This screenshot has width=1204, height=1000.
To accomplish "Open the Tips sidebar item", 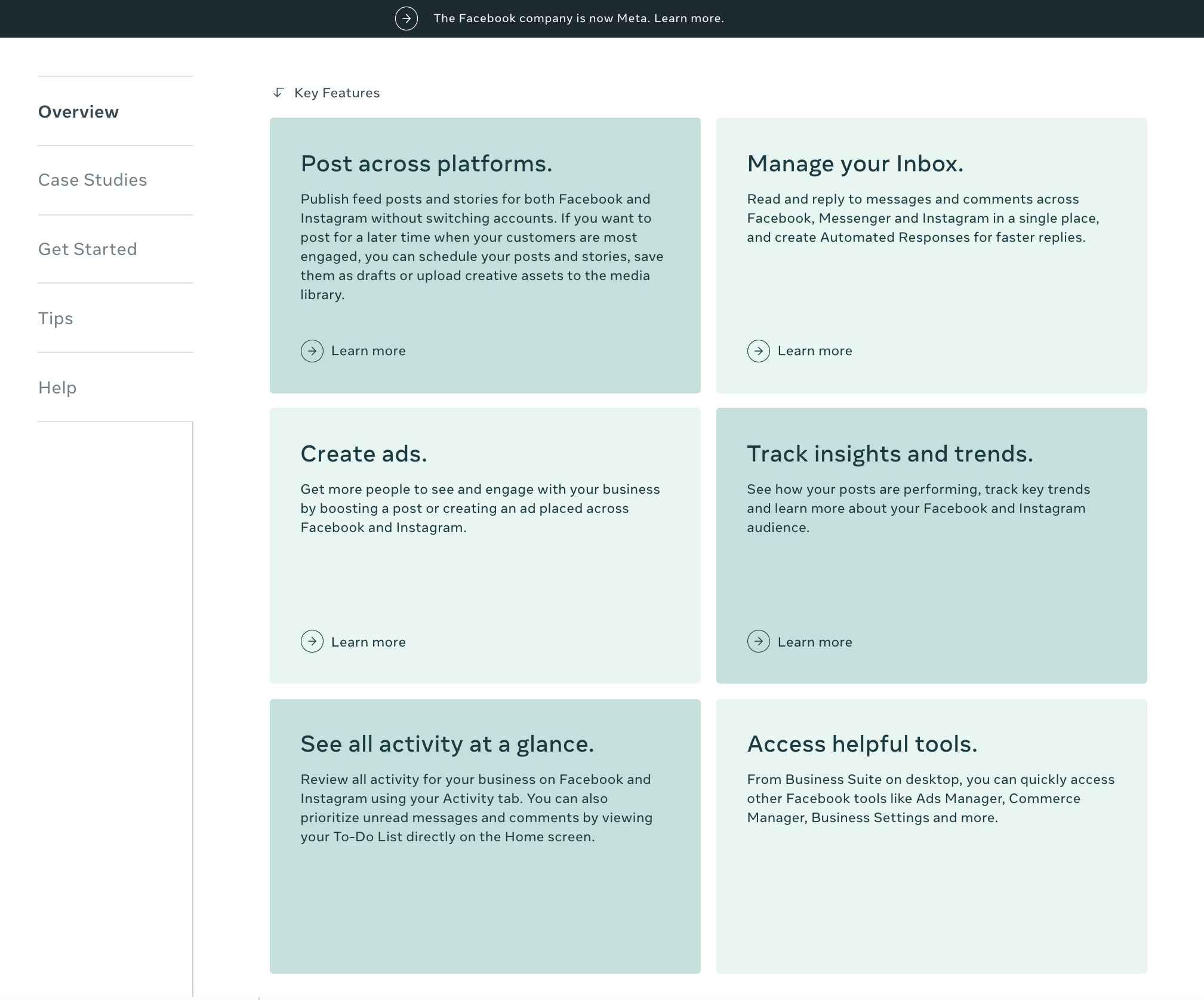I will click(x=56, y=318).
